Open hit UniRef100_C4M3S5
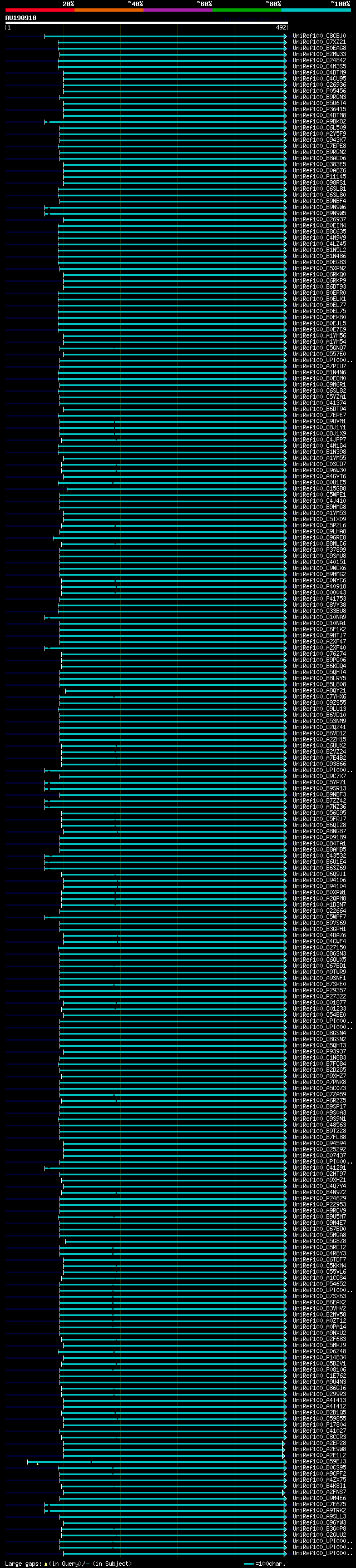This screenshot has width=356, height=1568. 319,66
